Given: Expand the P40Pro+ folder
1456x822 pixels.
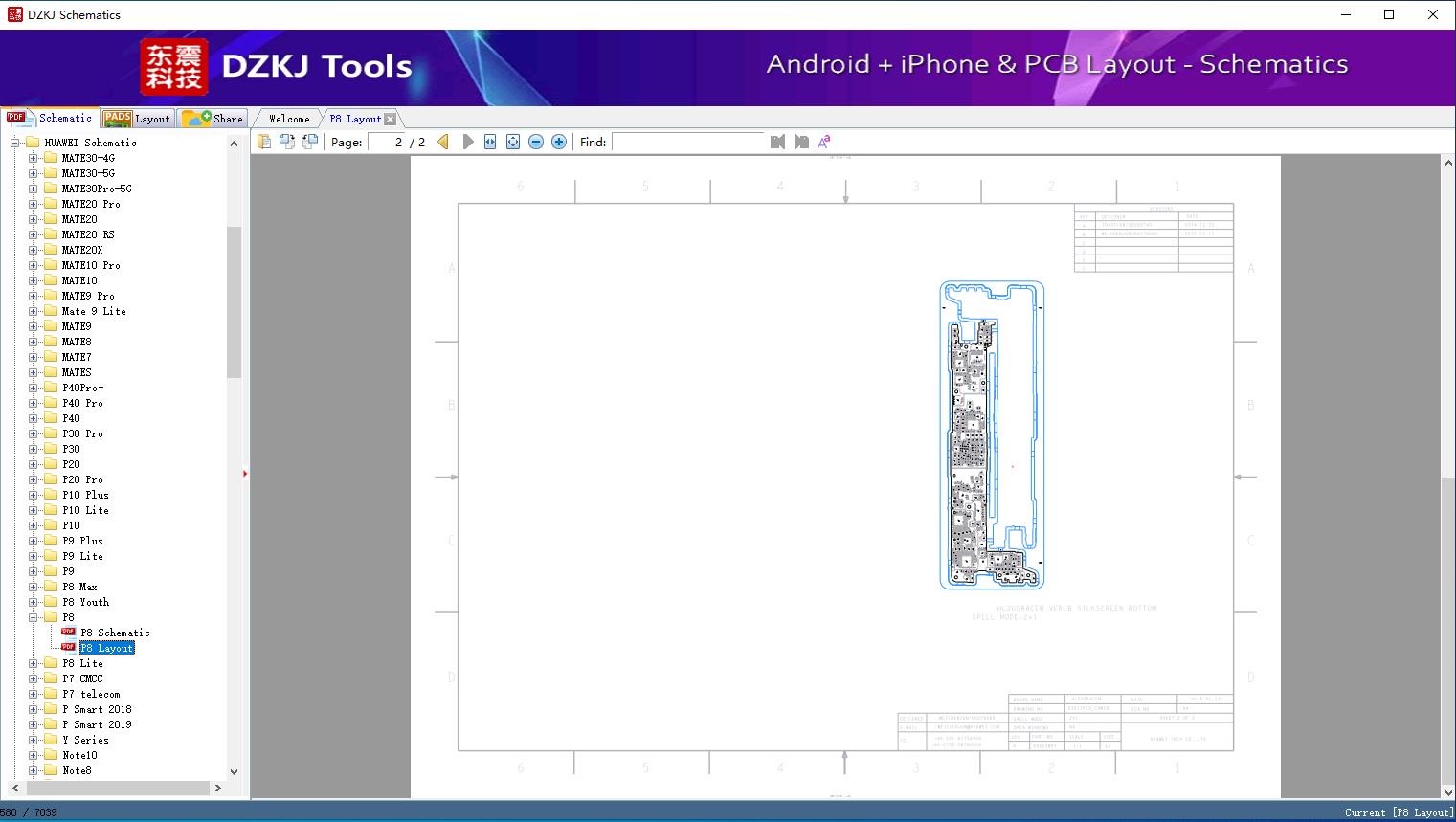Looking at the screenshot, I should 33,388.
